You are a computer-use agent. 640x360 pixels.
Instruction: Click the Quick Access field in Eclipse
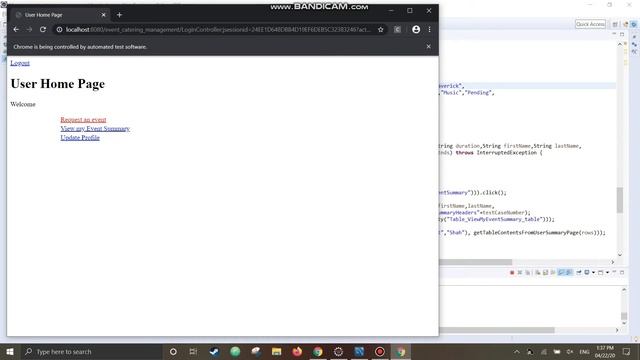click(590, 24)
